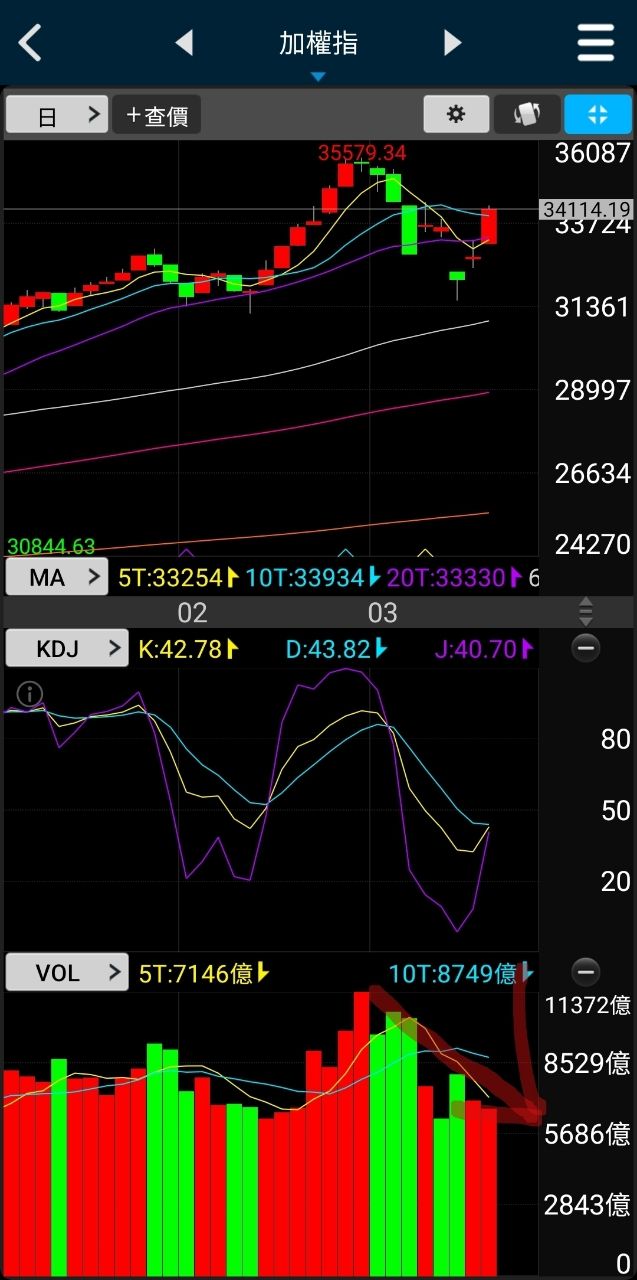Click the blue fullscreen toggle icon
This screenshot has width=637, height=1280.
(598, 114)
